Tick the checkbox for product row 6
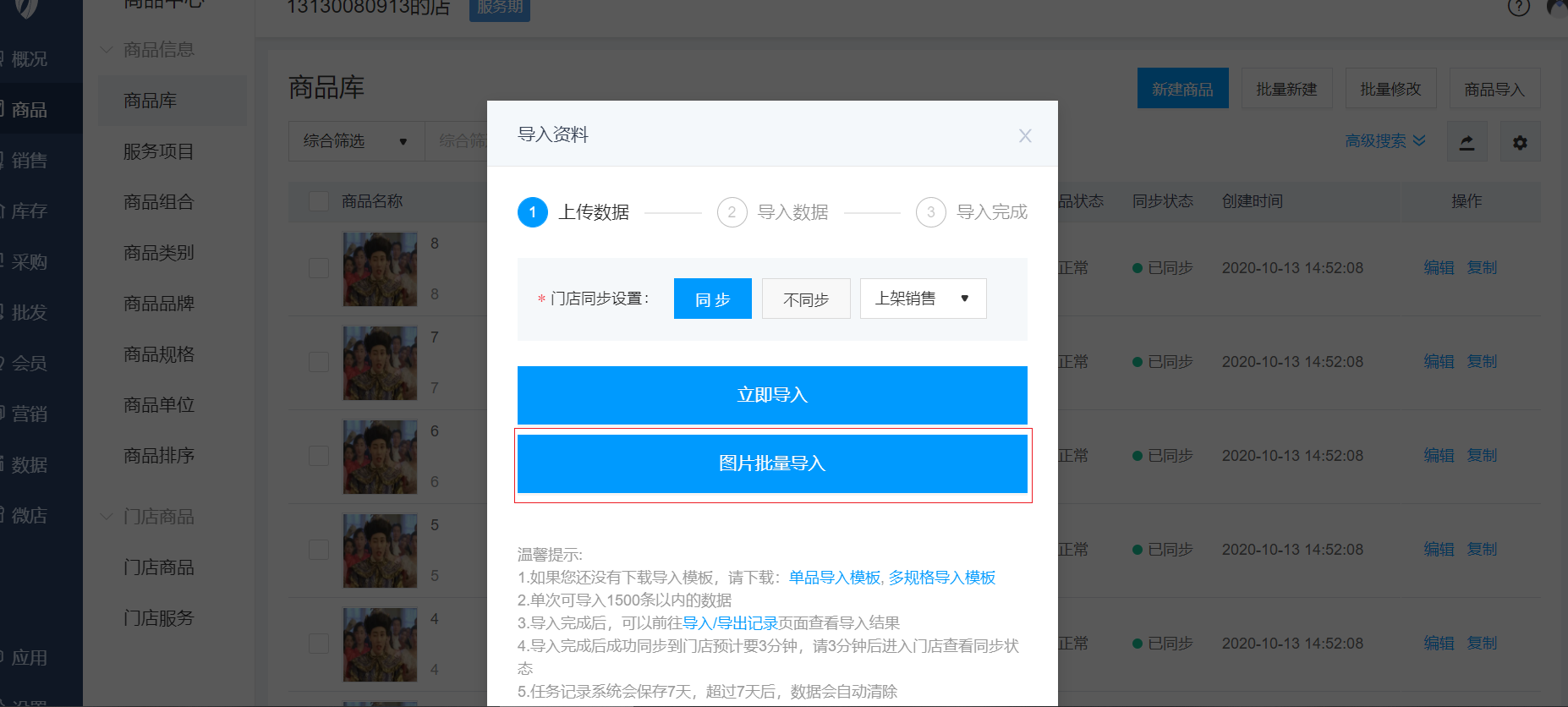Viewport: 1568px width, 707px height. tap(319, 456)
